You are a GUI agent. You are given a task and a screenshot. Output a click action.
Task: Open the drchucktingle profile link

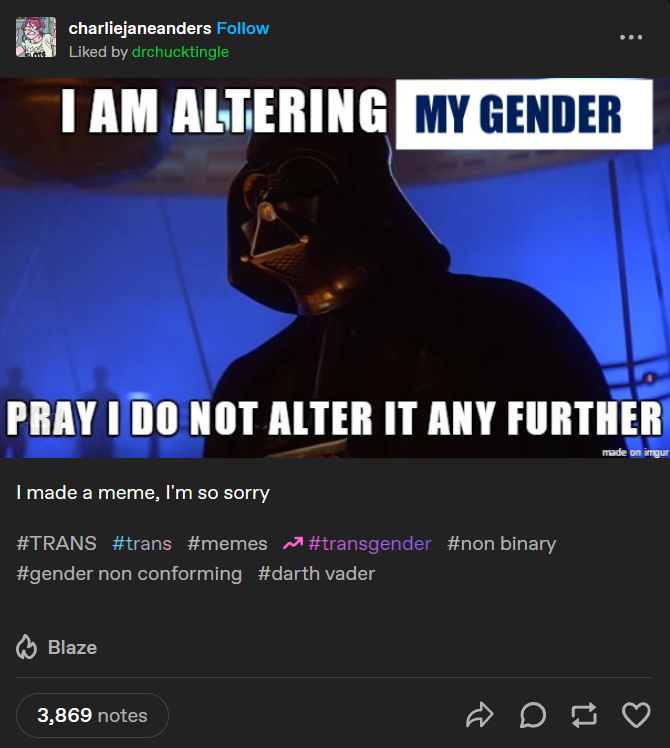point(180,52)
